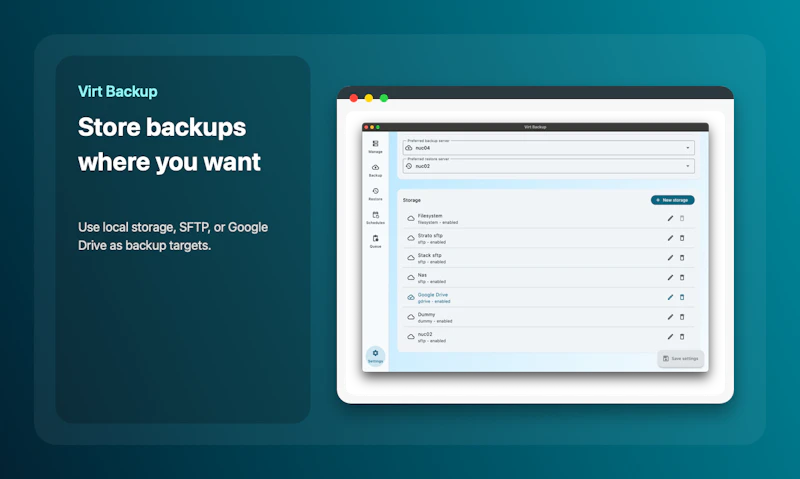The image size is (800, 479).
Task: Open the Queue section in sidebar
Action: click(x=376, y=241)
